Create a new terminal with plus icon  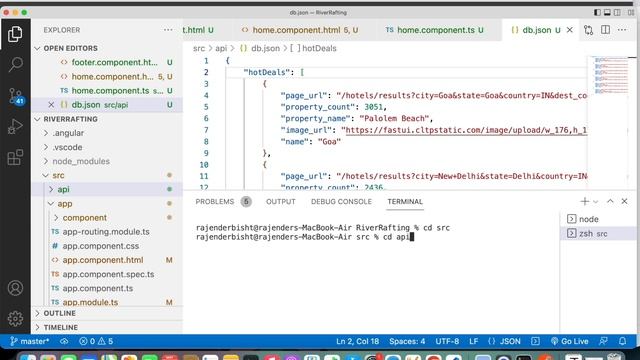click(x=584, y=201)
